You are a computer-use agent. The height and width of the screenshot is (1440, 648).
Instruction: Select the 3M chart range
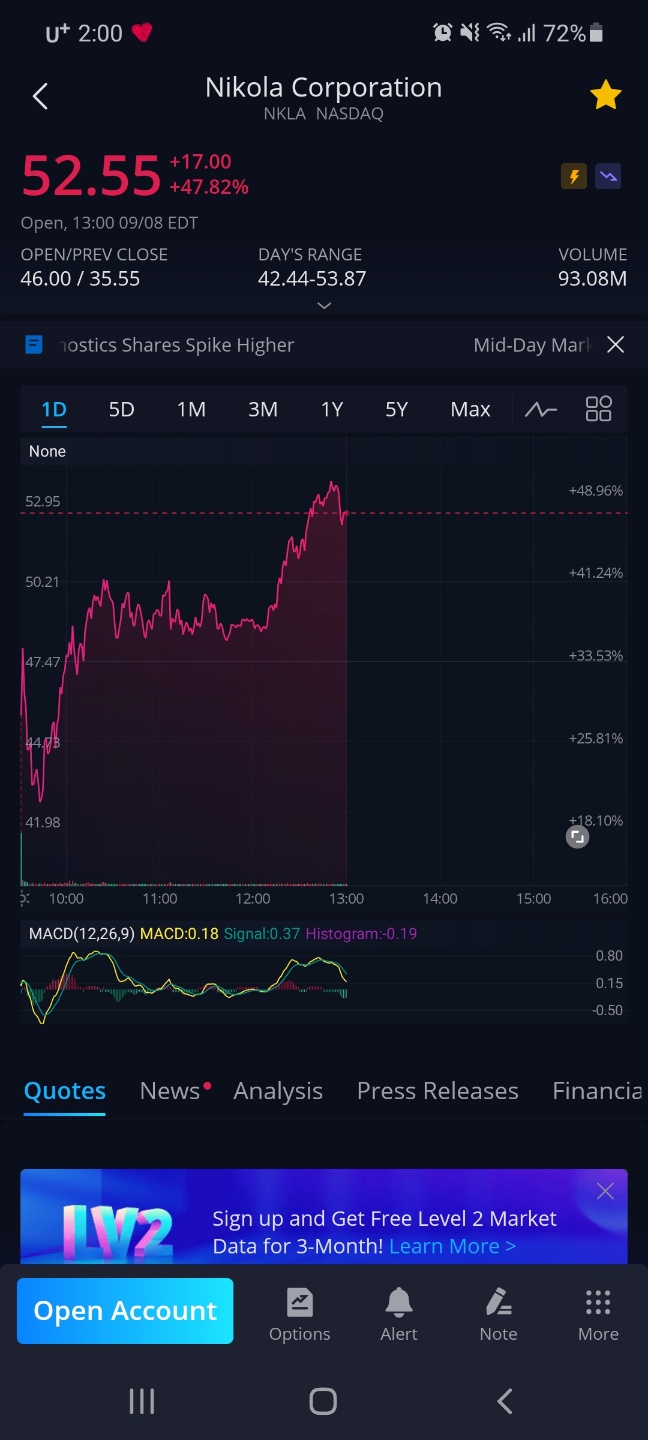tap(263, 409)
